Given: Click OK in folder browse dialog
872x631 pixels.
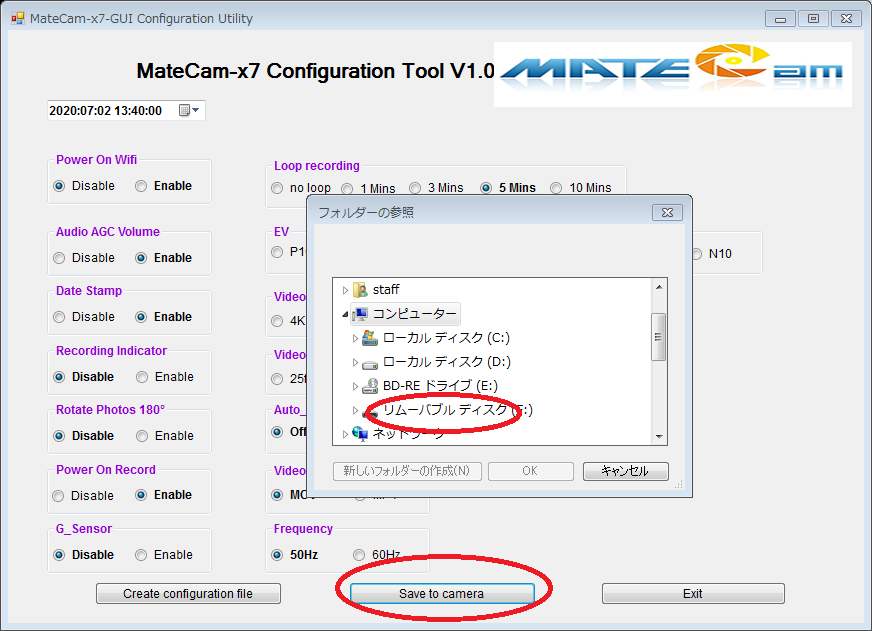Looking at the screenshot, I should pos(530,471).
